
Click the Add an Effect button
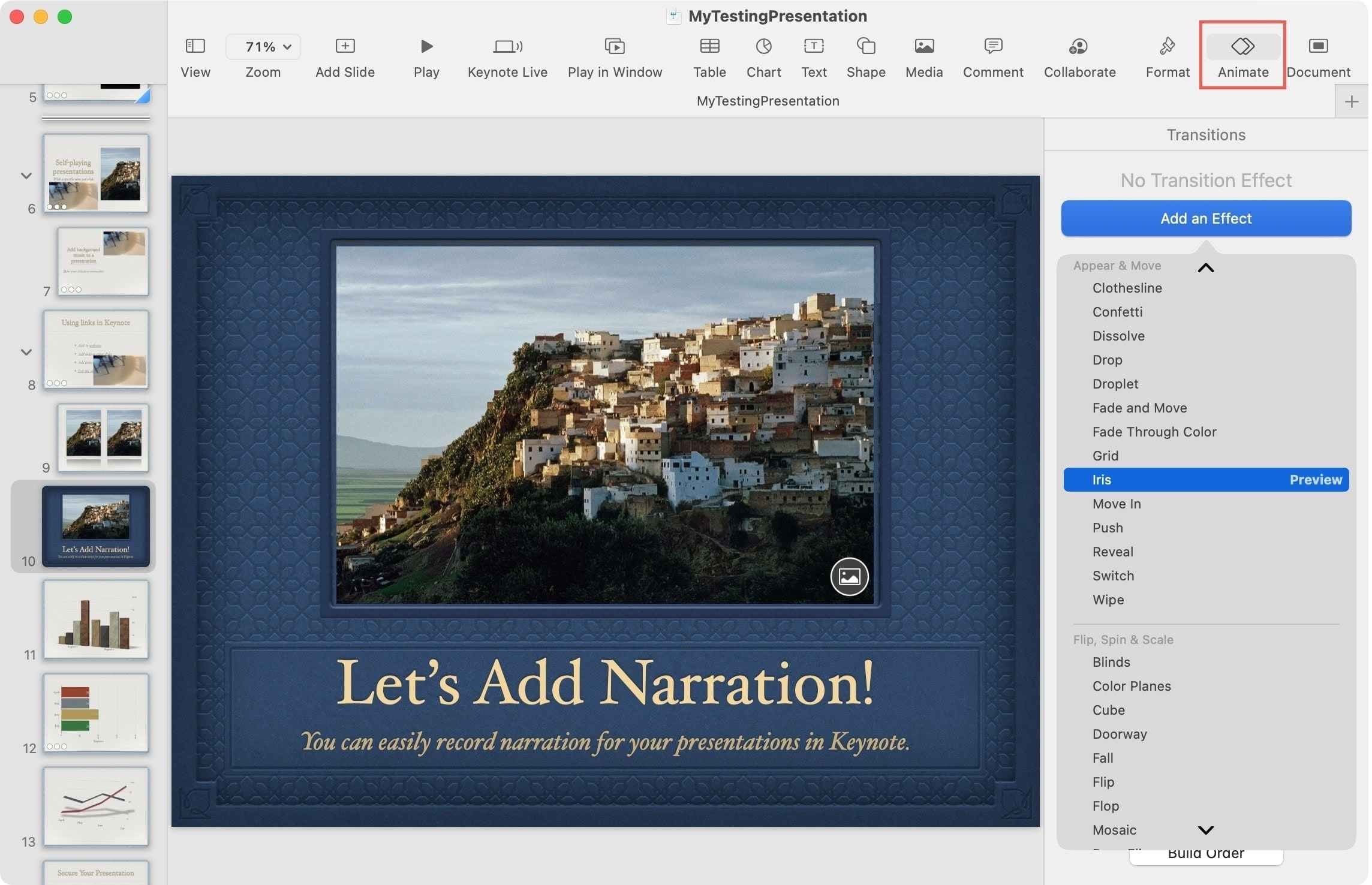1206,218
